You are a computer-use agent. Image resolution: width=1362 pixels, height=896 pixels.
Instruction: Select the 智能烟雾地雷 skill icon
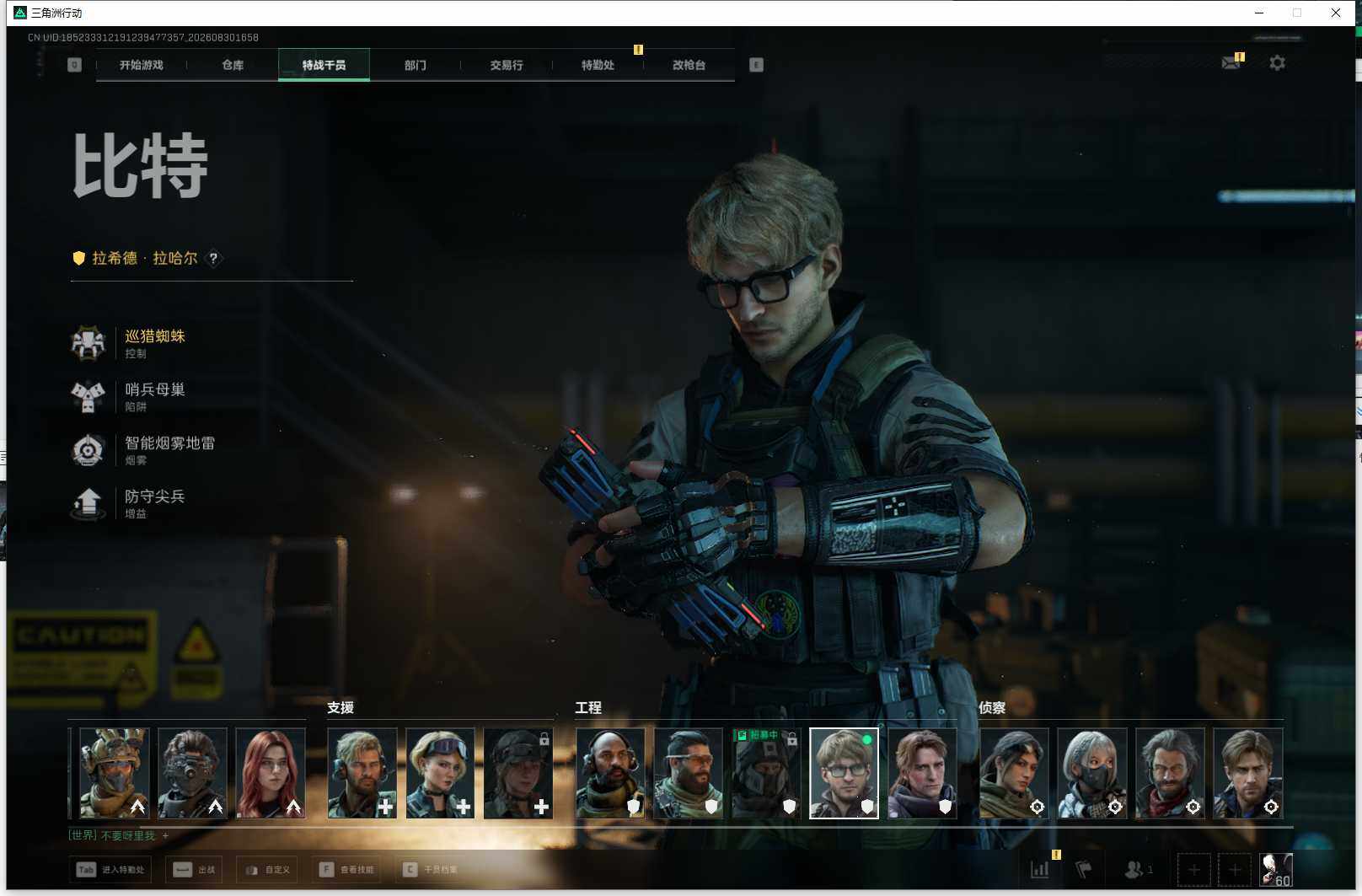pyautogui.click(x=88, y=450)
